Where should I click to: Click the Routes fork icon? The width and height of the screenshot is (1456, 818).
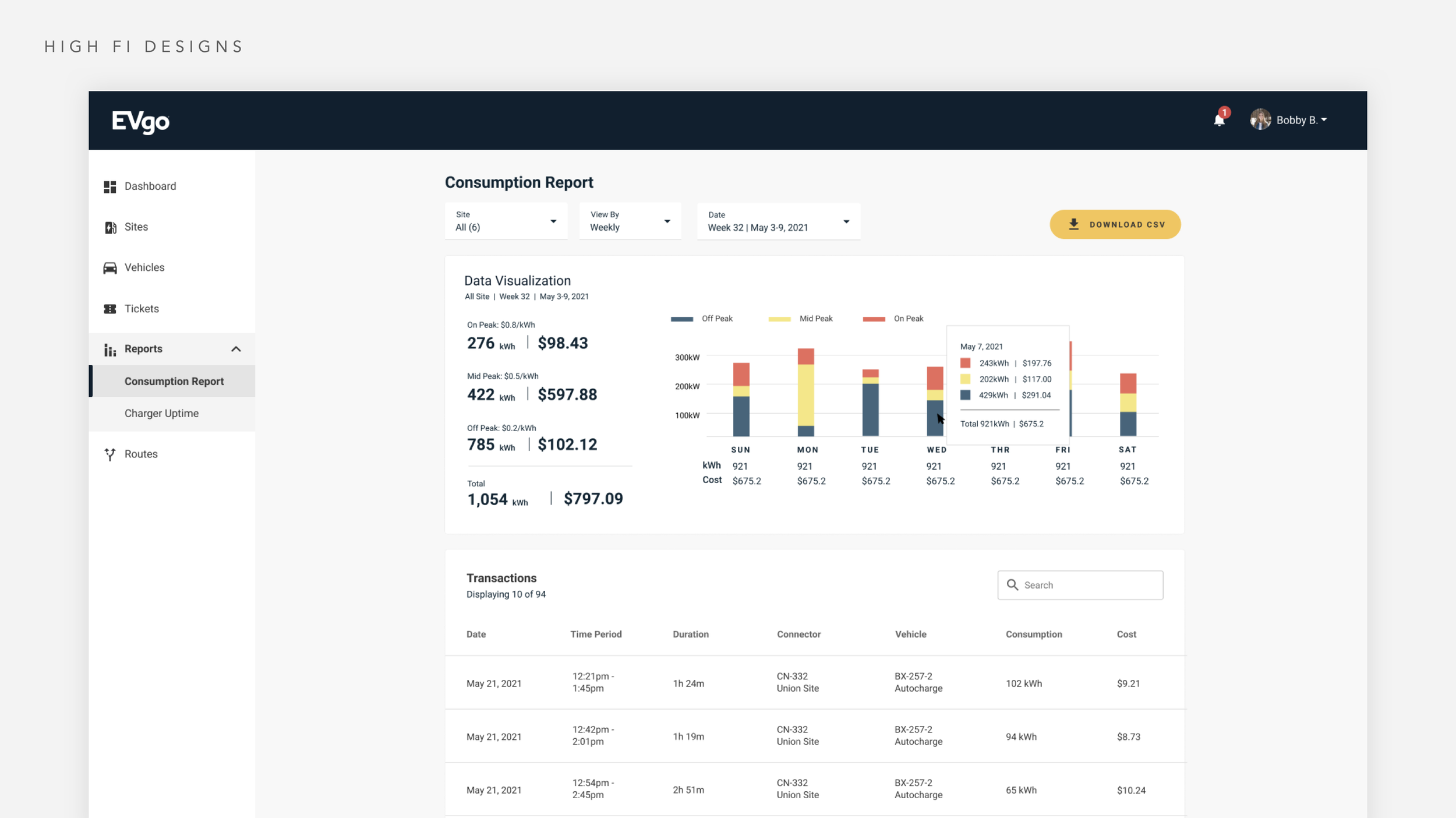pyautogui.click(x=109, y=454)
